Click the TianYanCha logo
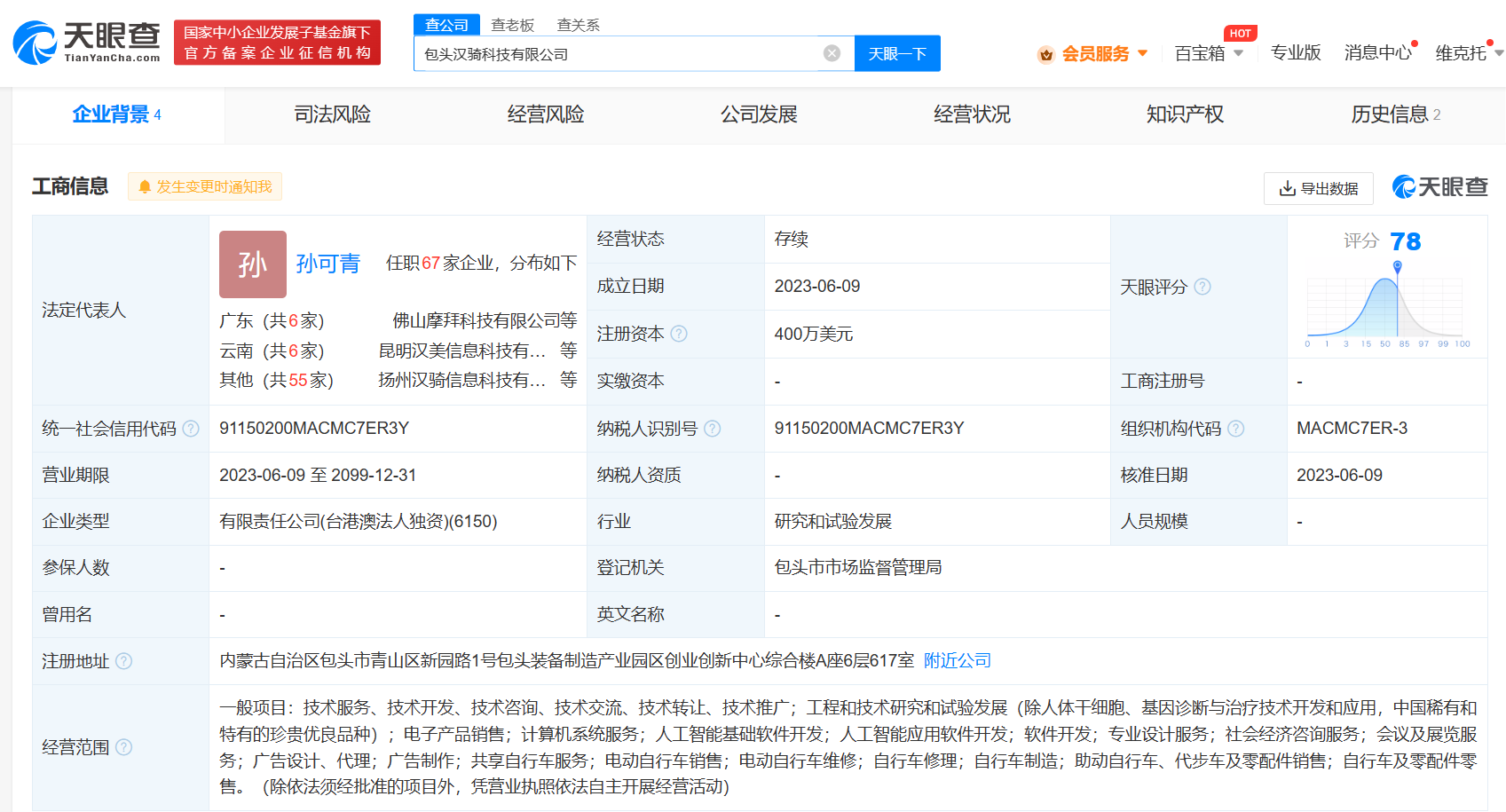1506x812 pixels. tap(86, 42)
